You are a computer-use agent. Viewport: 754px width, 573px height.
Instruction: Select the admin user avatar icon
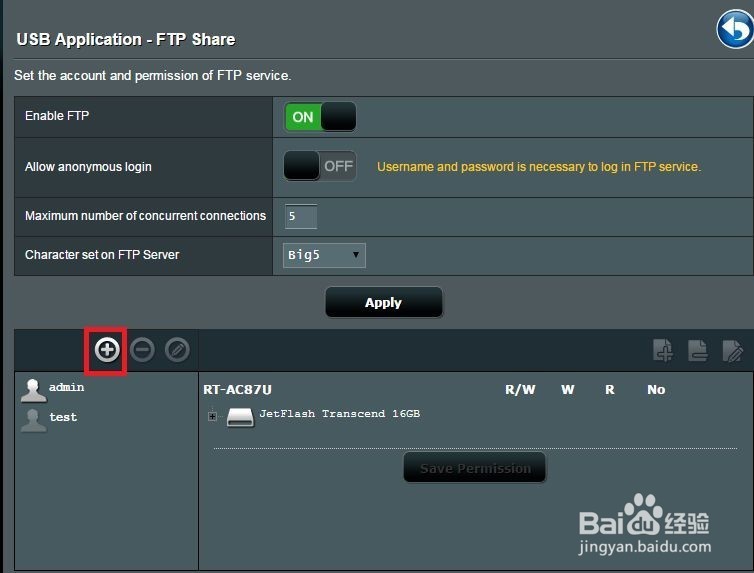[x=33, y=390]
